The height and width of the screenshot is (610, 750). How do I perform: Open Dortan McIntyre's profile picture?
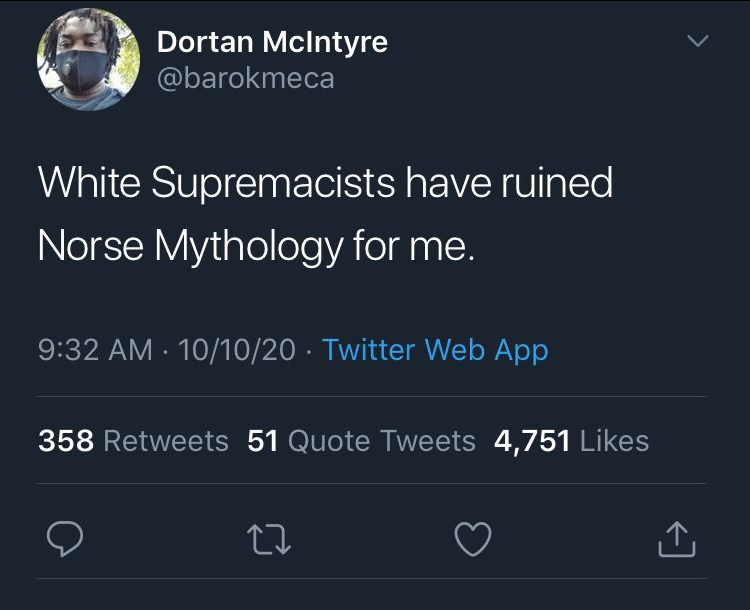point(88,60)
